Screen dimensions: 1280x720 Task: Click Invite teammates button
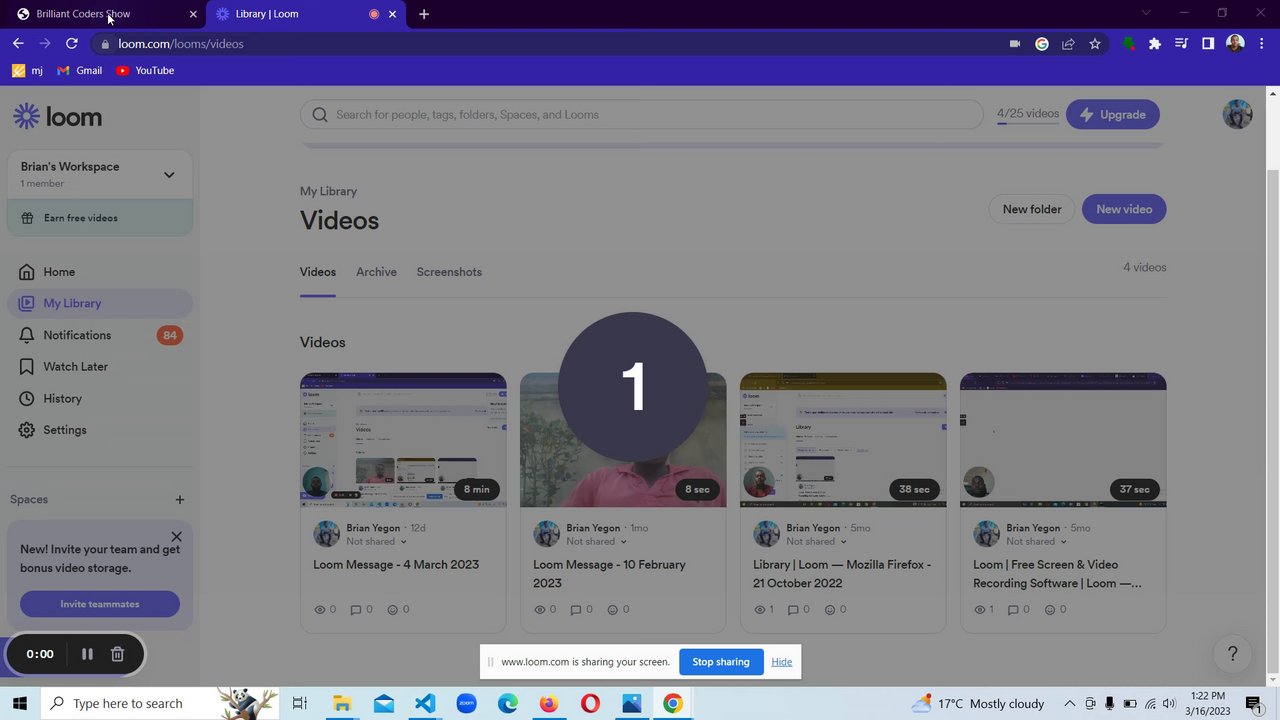(x=100, y=604)
